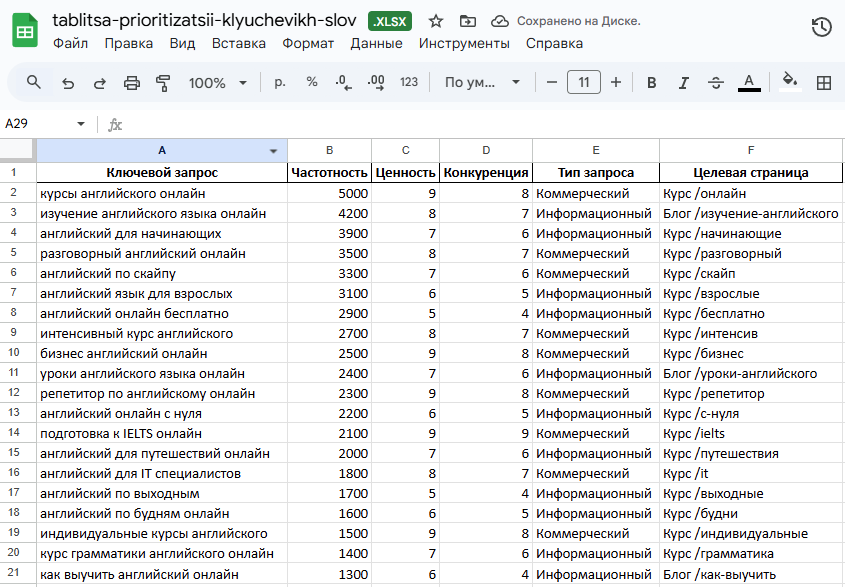845x587 pixels.
Task: Redo the last action
Action: click(100, 83)
